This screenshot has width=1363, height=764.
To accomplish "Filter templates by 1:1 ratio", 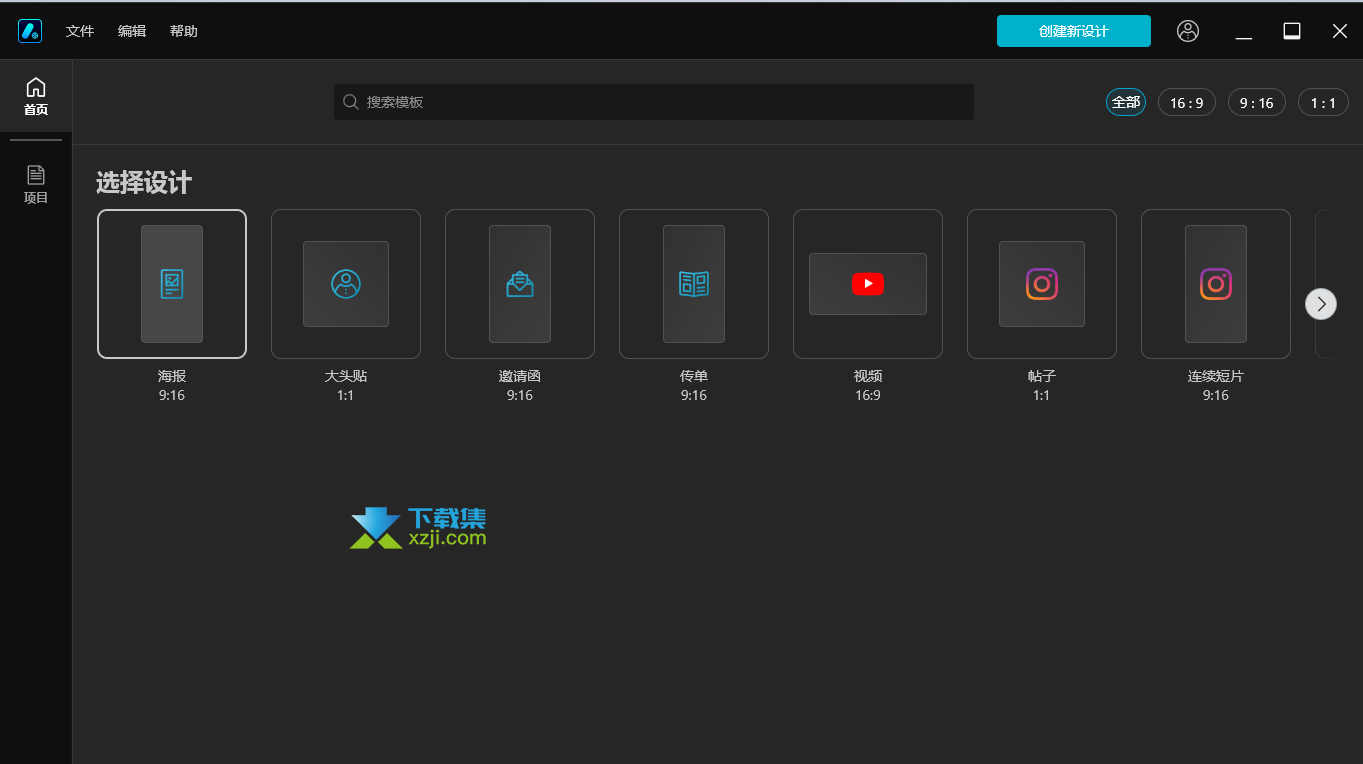I will [x=1324, y=102].
